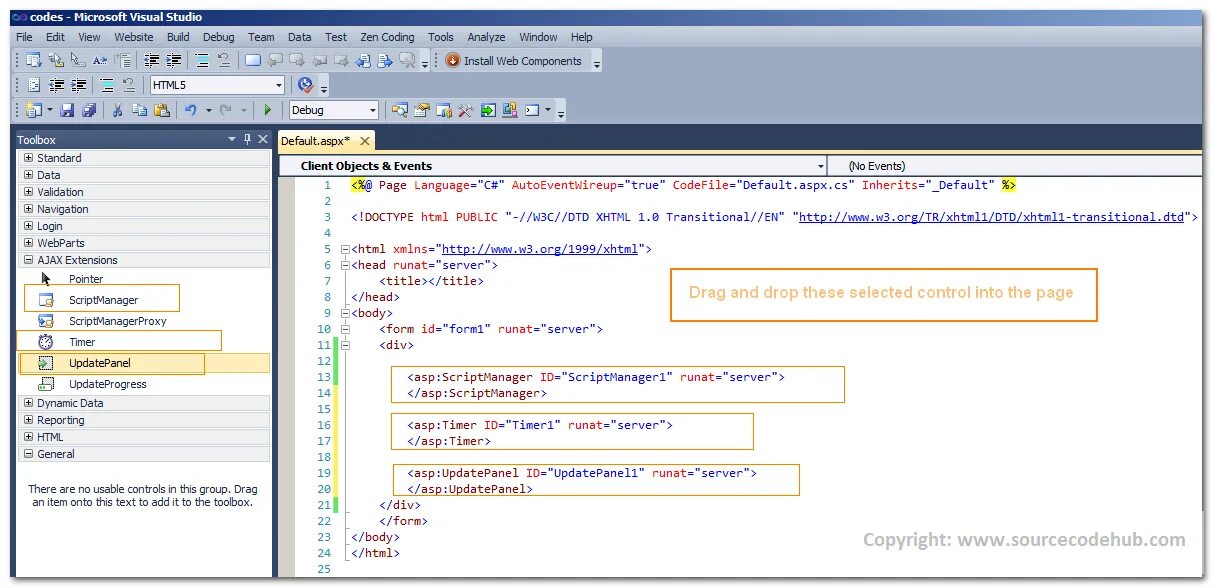This screenshot has width=1213, height=588.
Task: Open the Zen Coding menu
Action: 387,37
